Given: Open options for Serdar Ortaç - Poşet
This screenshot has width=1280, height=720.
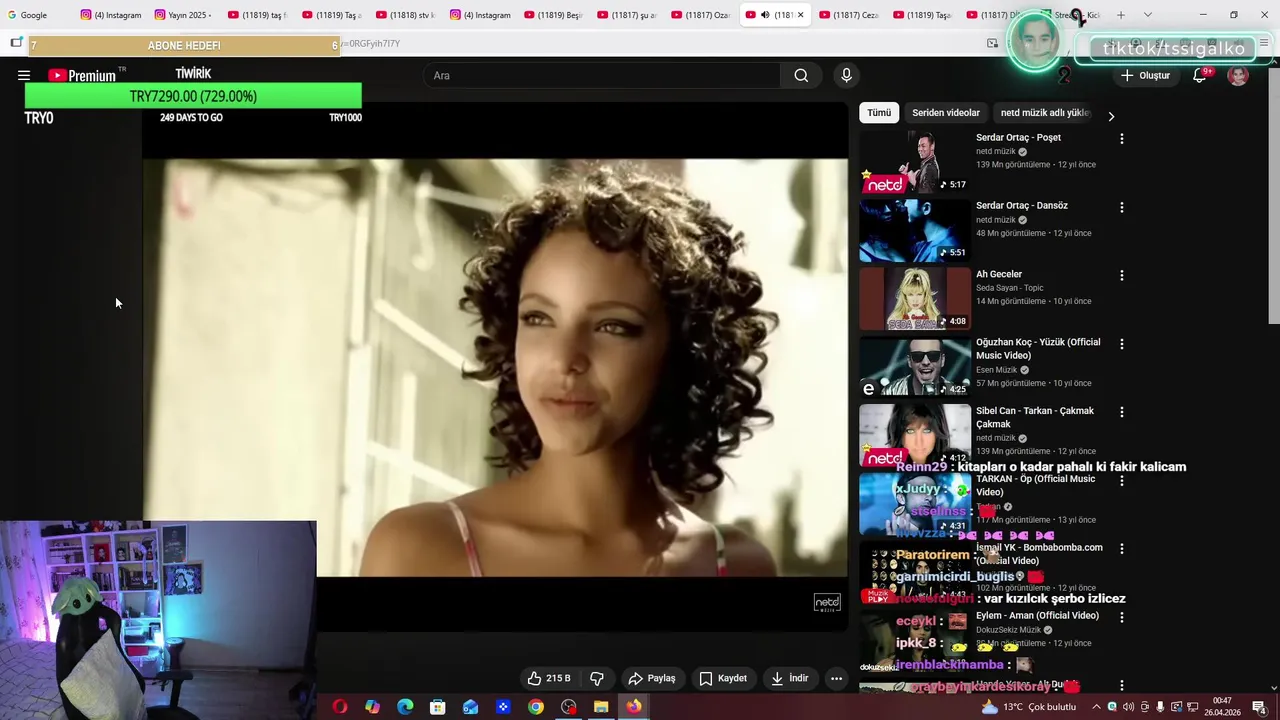Looking at the screenshot, I should [1121, 139].
